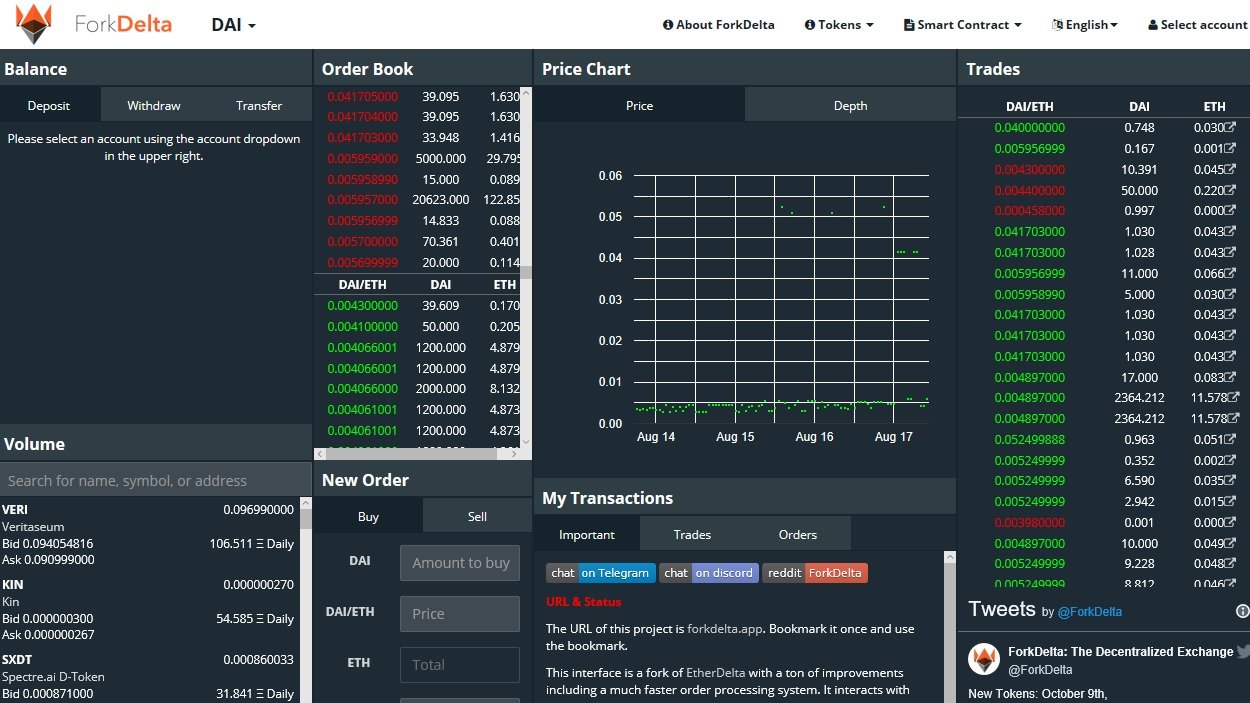Select the SXDT token in Volume list
The height and width of the screenshot is (703, 1250).
pyautogui.click(x=148, y=678)
